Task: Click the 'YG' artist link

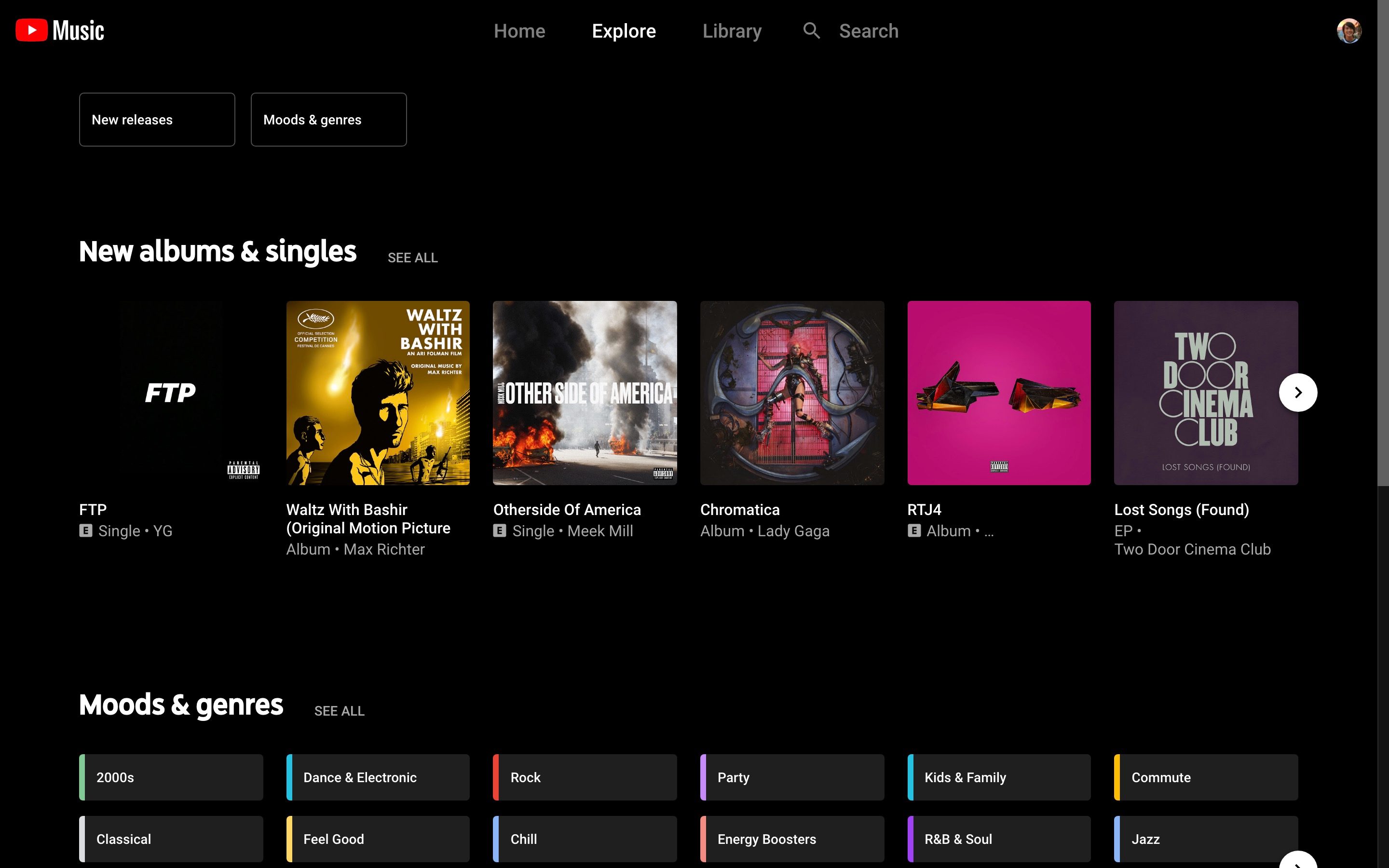Action: pyautogui.click(x=163, y=531)
